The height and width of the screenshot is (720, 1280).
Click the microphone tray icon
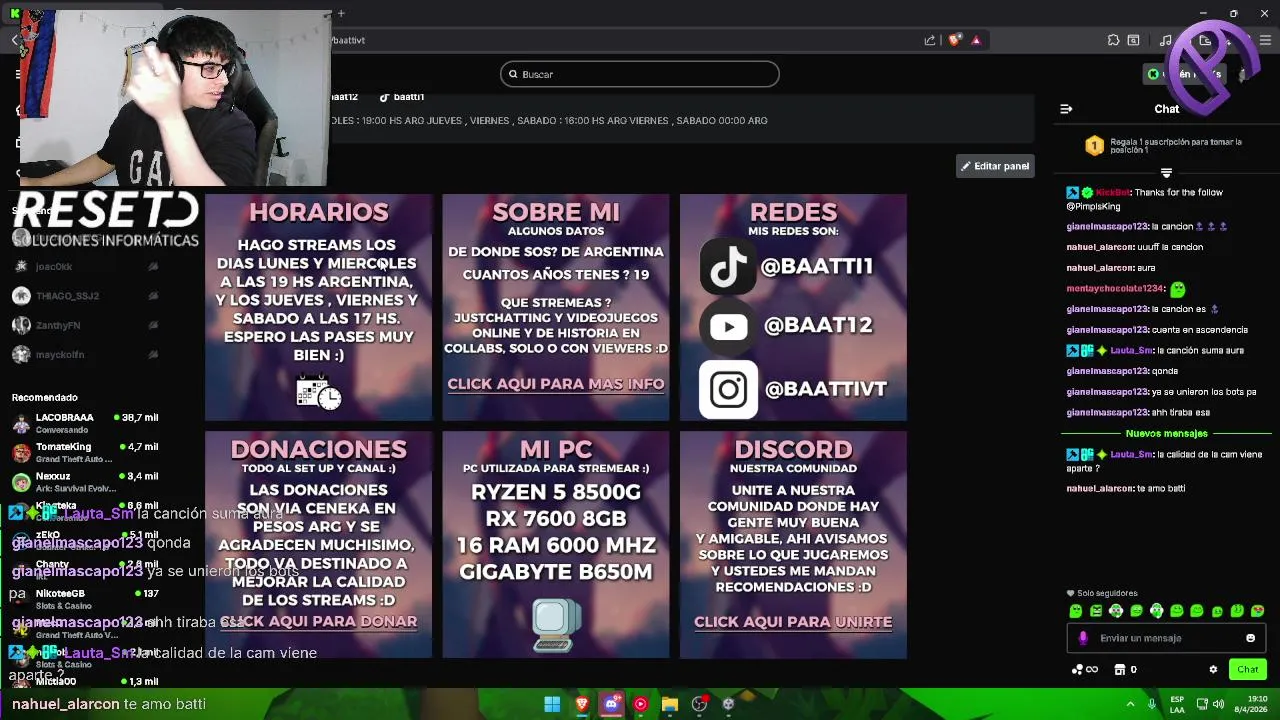[x=1153, y=704]
